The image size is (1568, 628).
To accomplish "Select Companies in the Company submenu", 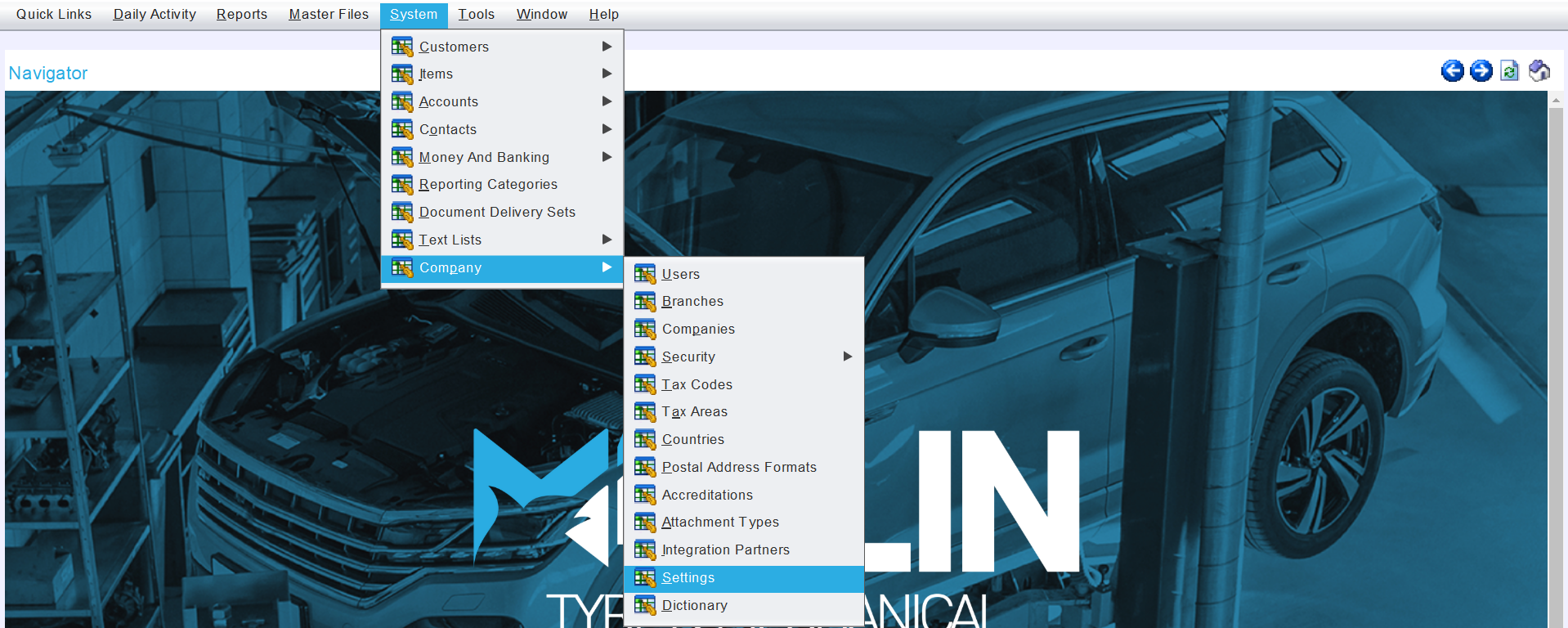I will pos(744,330).
